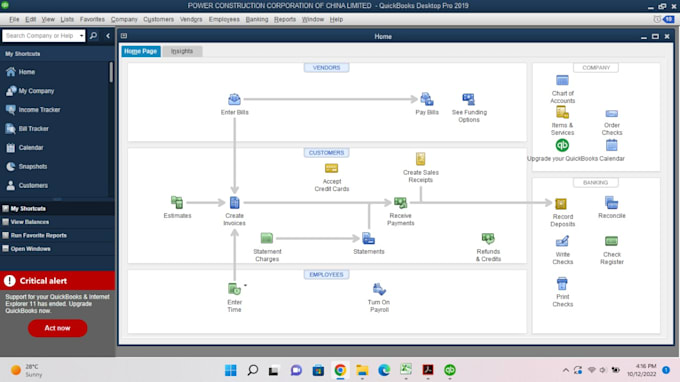
Task: Click the EMPLOYEES section button
Action: pyautogui.click(x=327, y=274)
